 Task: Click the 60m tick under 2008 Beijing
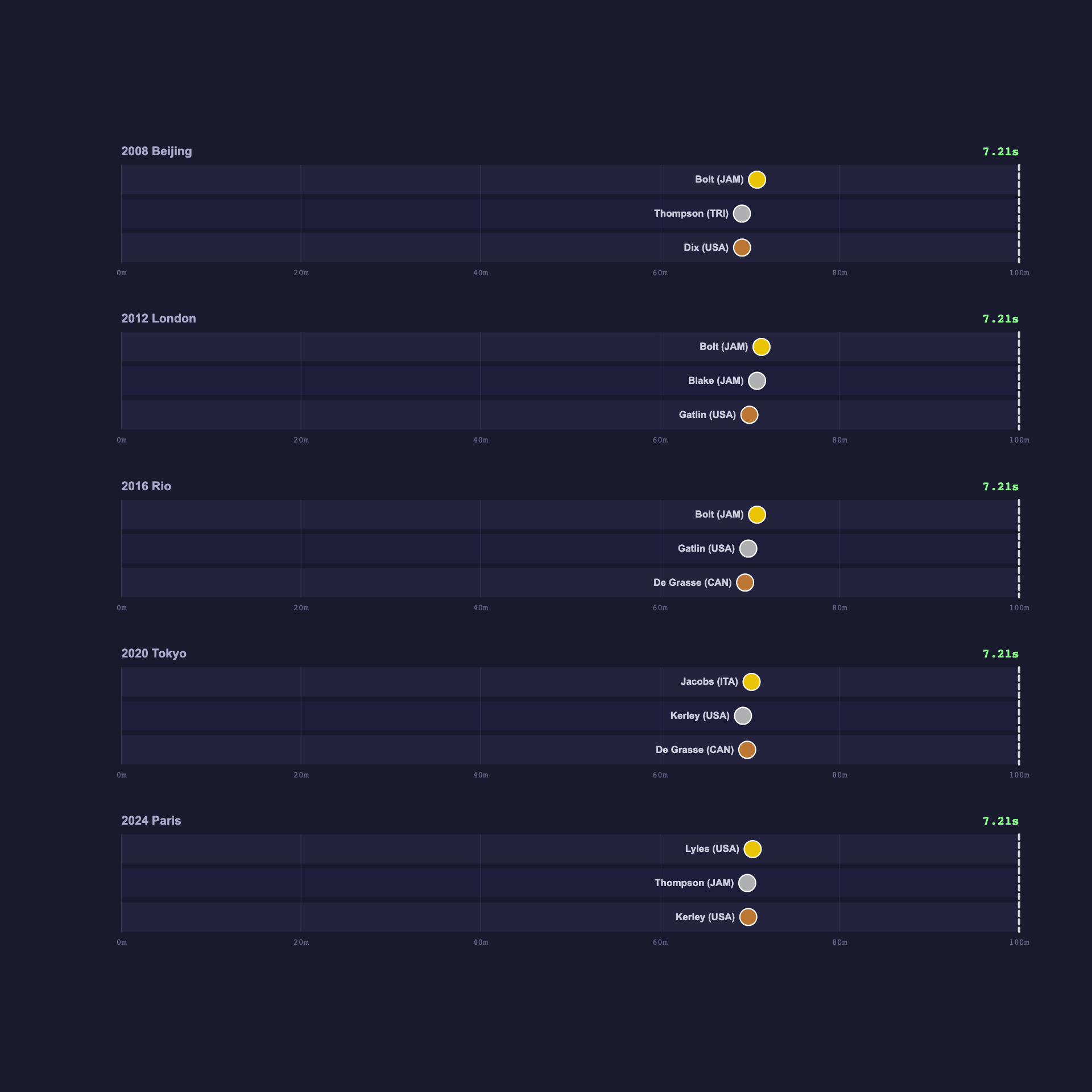660,273
